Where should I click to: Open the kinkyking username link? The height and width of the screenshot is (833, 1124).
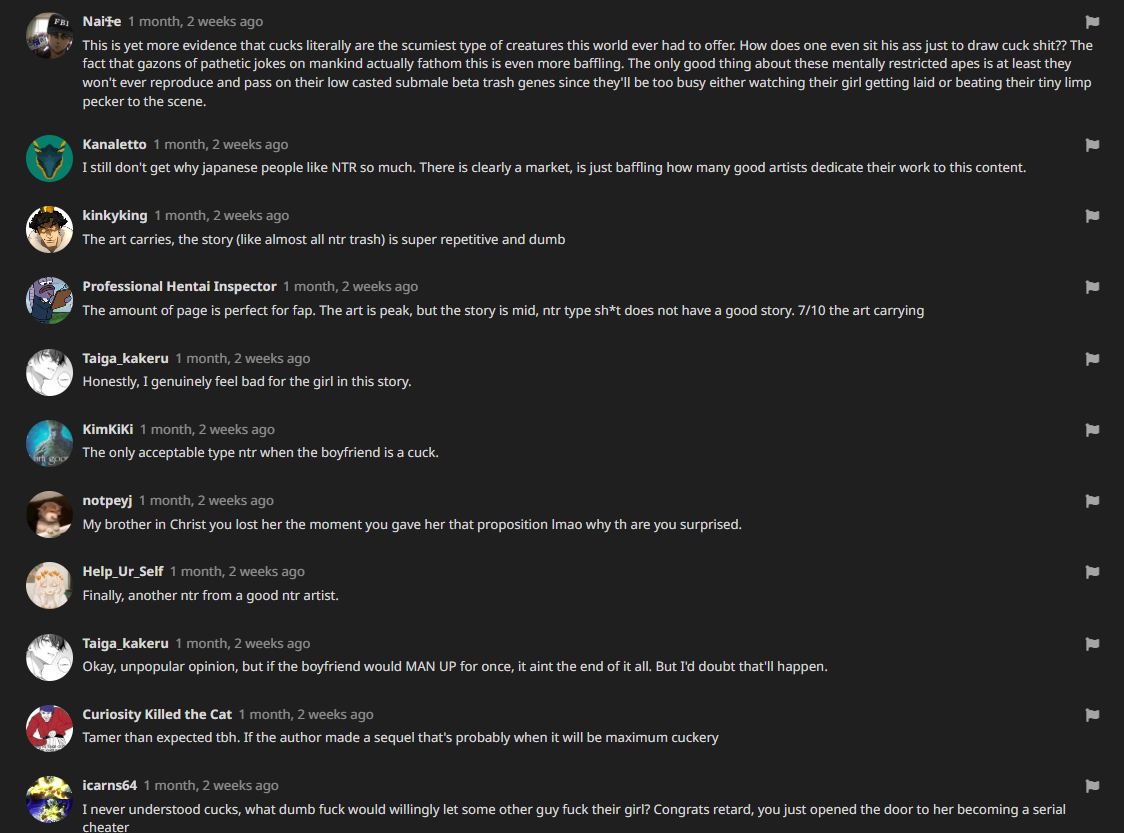tap(114, 216)
